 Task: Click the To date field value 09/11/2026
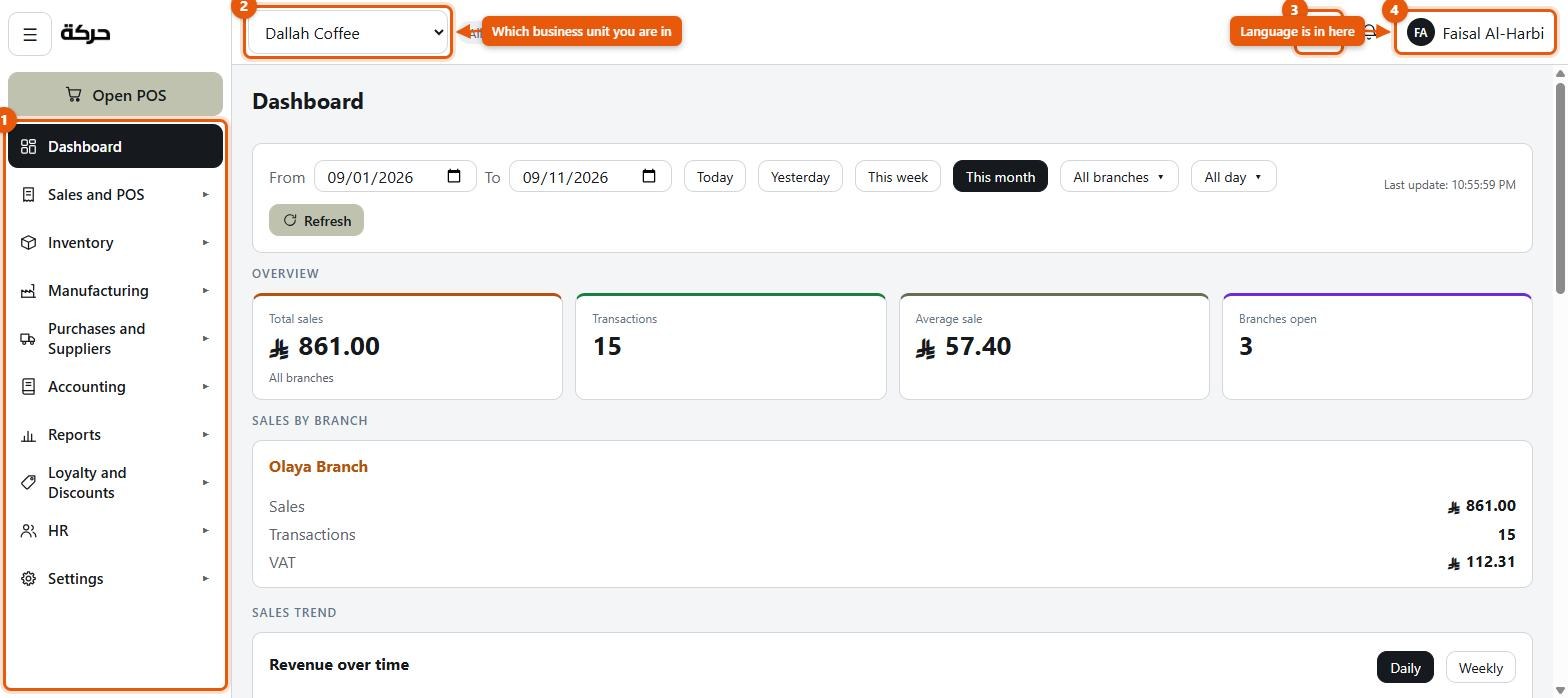[565, 177]
